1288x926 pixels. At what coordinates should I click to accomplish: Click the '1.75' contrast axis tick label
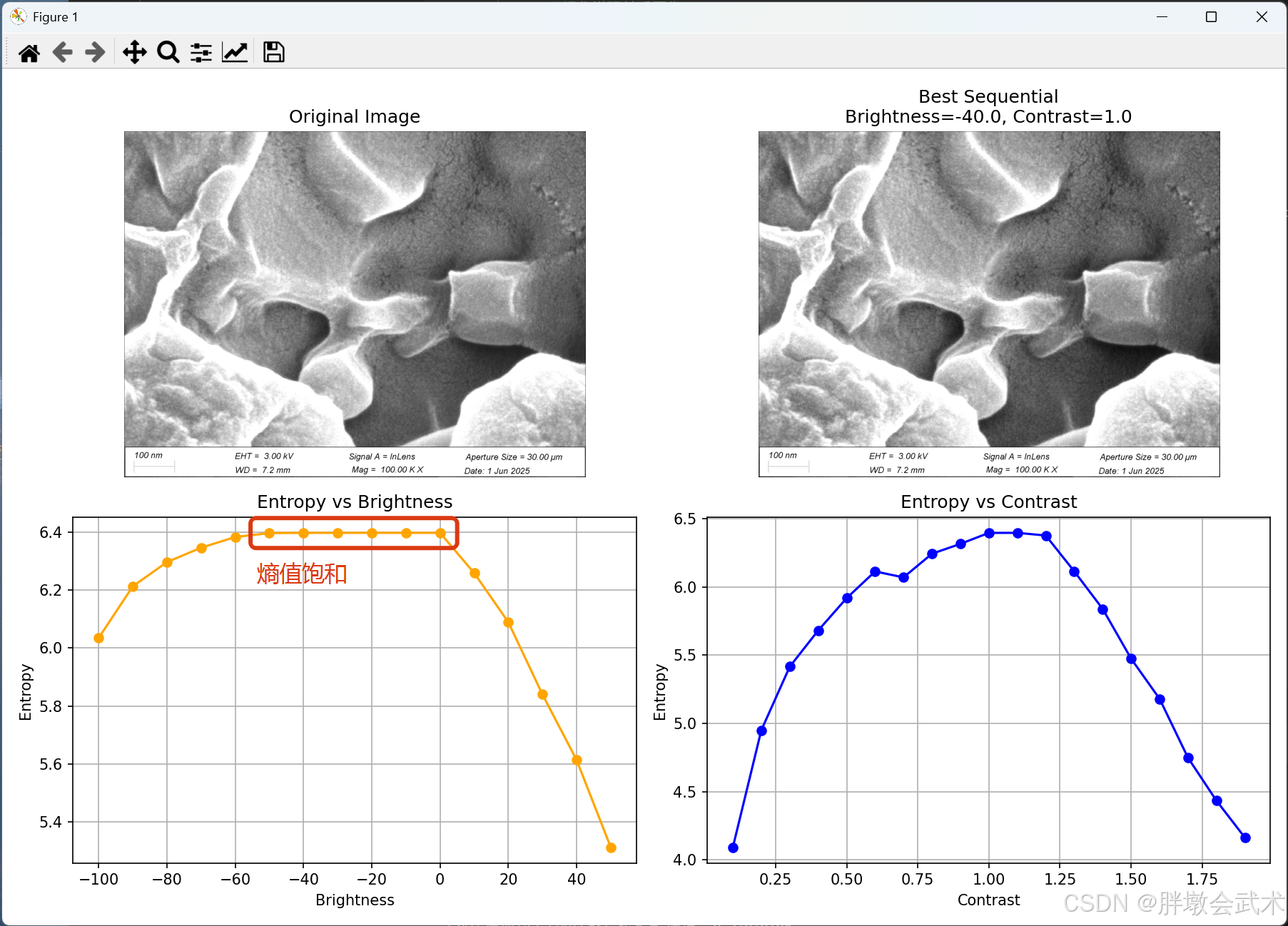pyautogui.click(x=1202, y=879)
